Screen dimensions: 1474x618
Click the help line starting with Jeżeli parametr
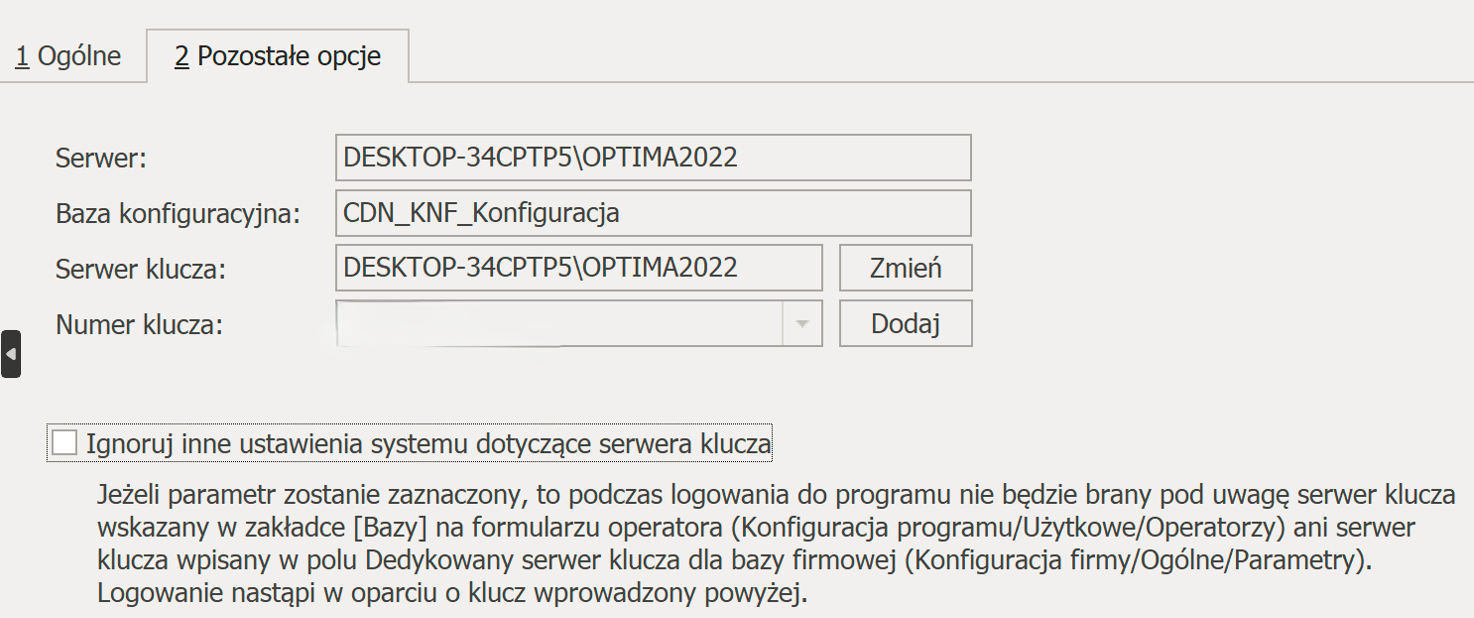click(775, 495)
